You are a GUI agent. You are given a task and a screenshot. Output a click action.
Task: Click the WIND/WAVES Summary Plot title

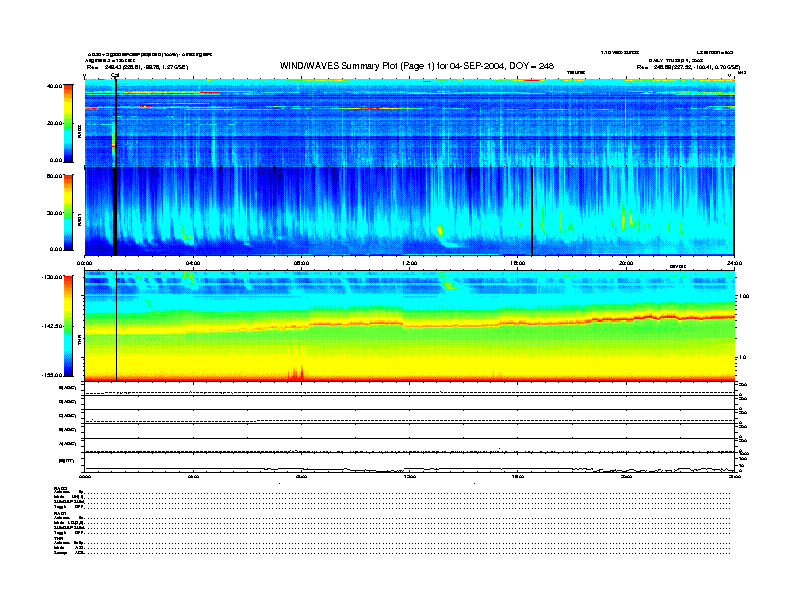coord(419,66)
